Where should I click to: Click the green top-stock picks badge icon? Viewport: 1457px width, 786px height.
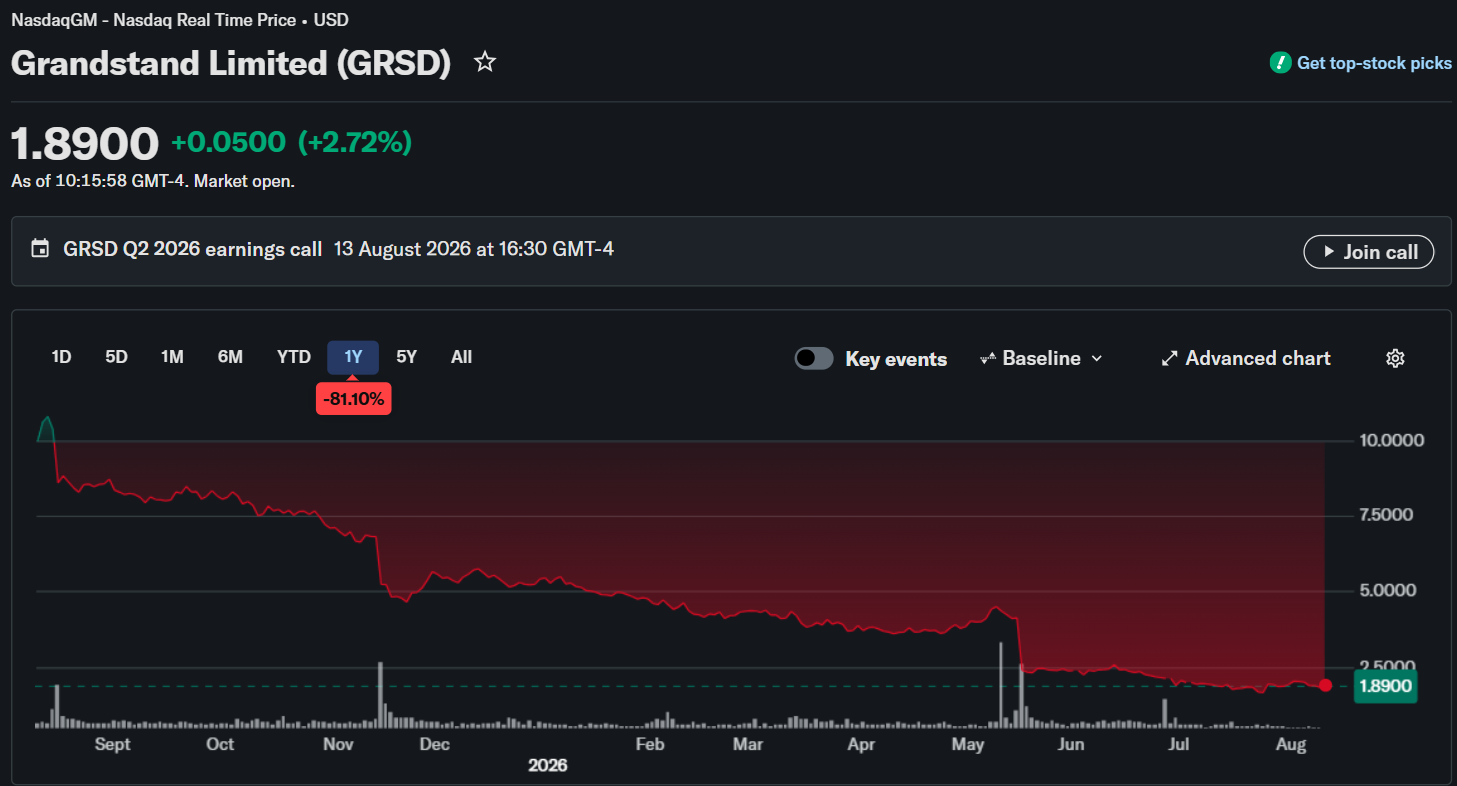[x=1279, y=63]
